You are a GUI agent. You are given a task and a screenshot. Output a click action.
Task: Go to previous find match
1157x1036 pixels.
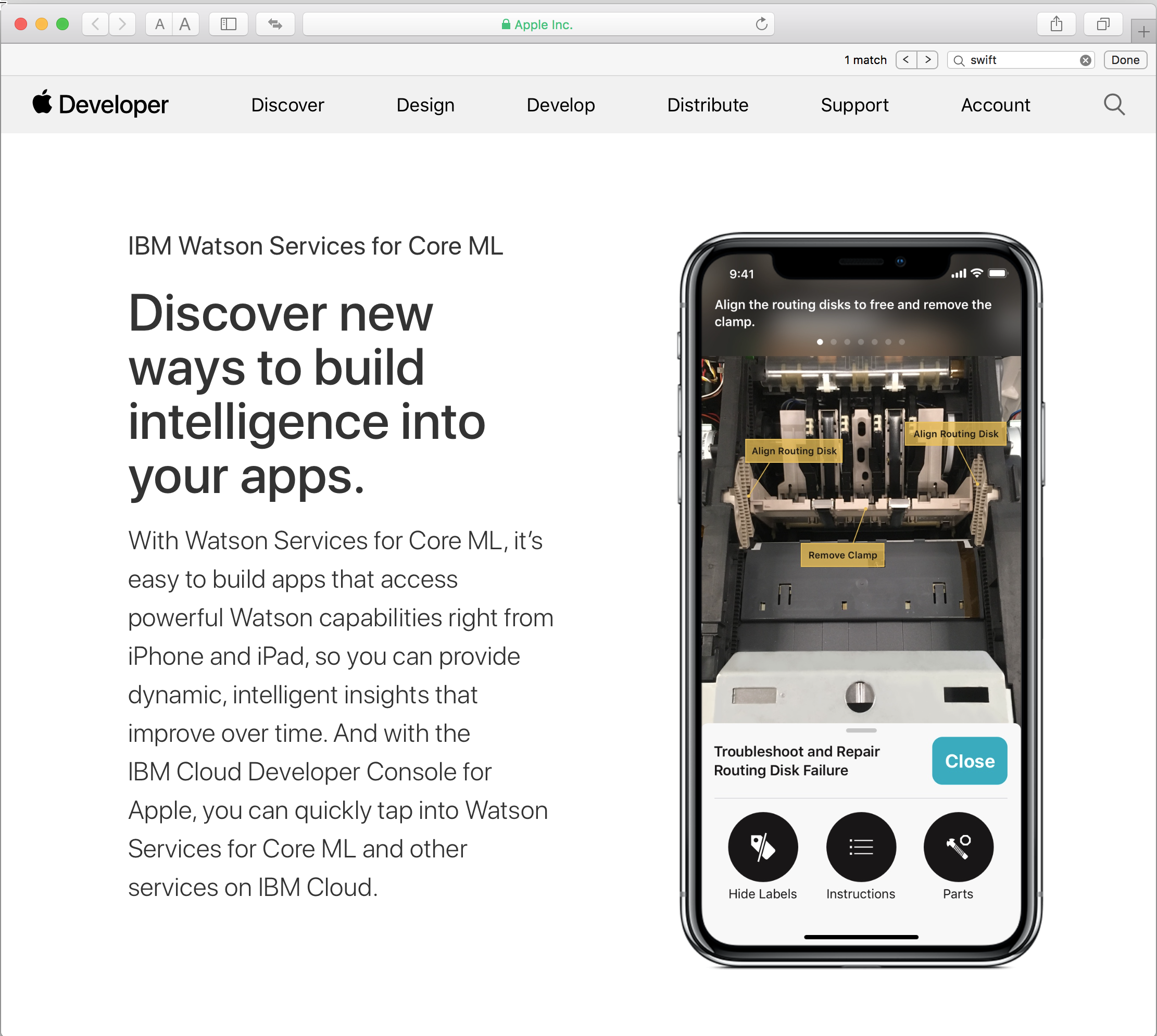click(906, 60)
